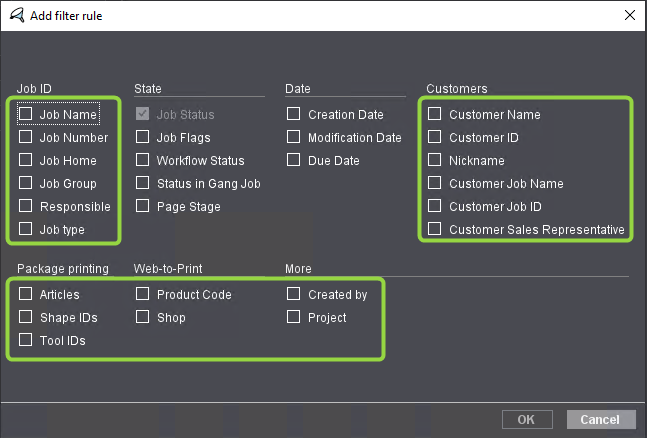Image resolution: width=647 pixels, height=438 pixels.
Task: Select the Page Stage checkbox
Action: [x=143, y=206]
